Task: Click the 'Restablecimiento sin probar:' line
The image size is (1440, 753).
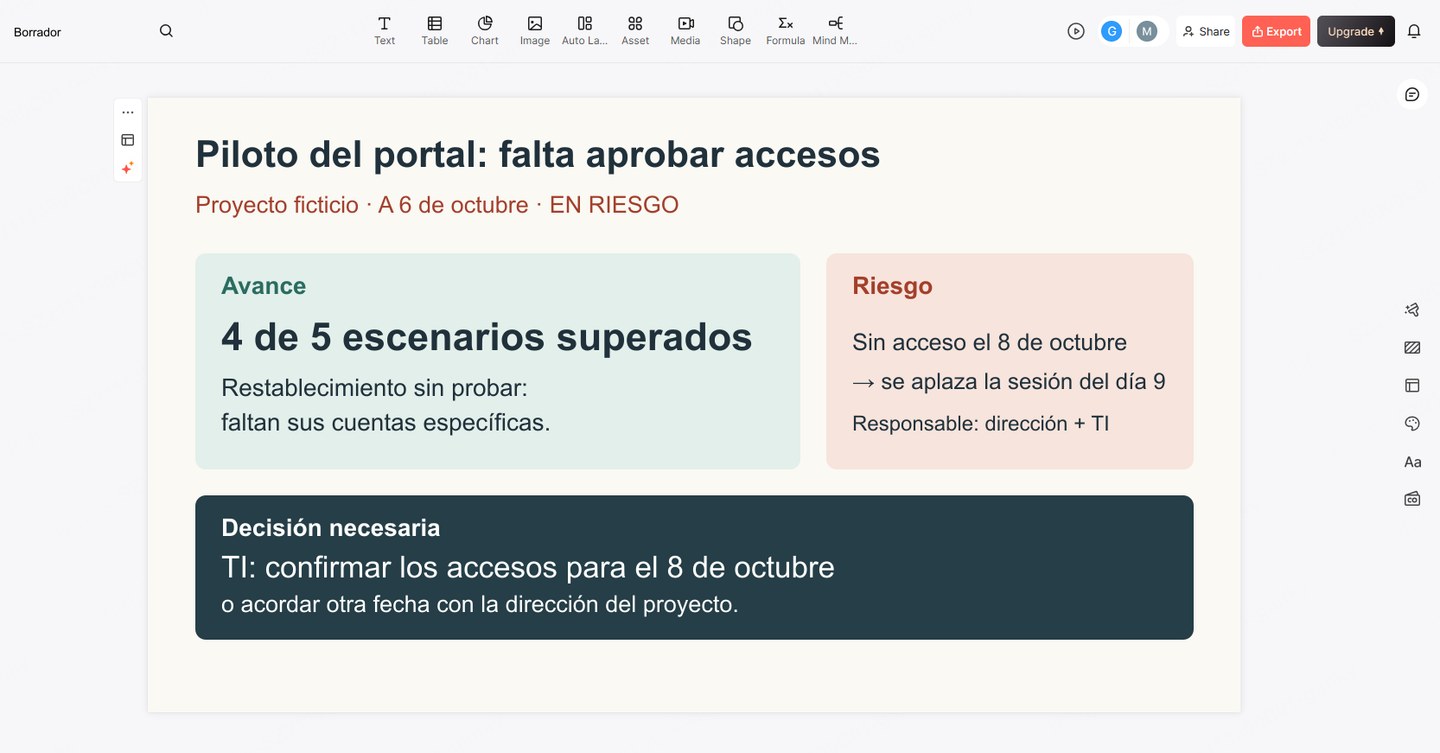Action: tap(374, 388)
